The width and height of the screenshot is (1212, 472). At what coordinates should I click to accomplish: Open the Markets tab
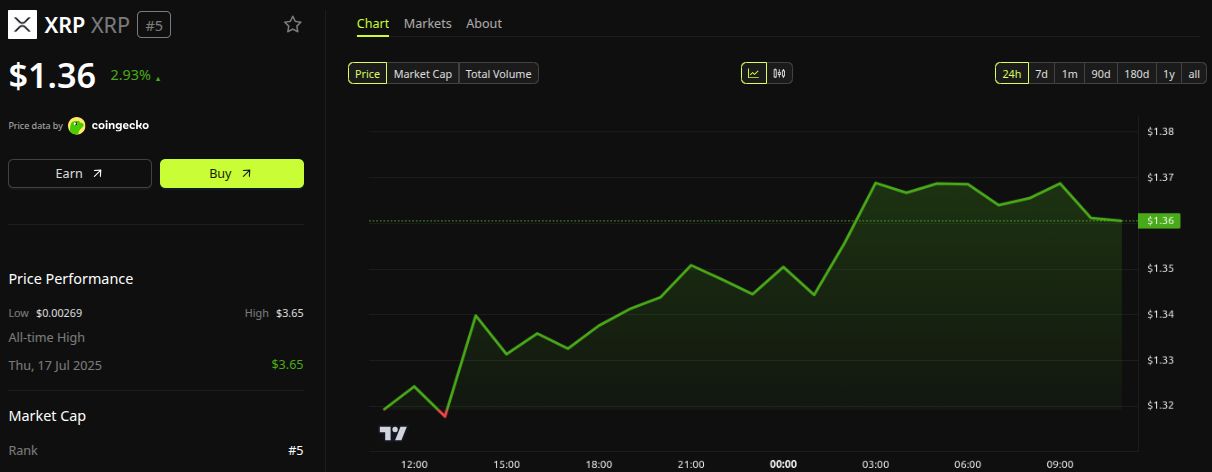pos(428,23)
